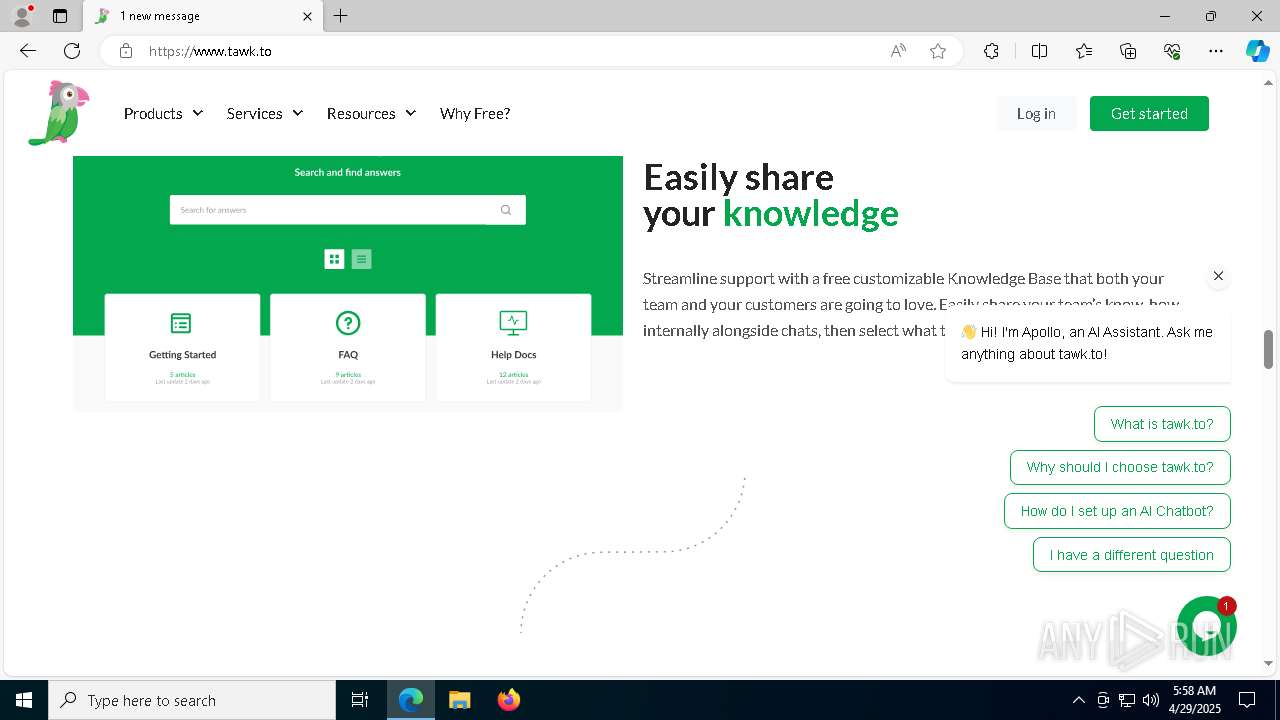Screen dimensions: 1280x720
Task: Expand the Services dropdown
Action: coord(264,113)
